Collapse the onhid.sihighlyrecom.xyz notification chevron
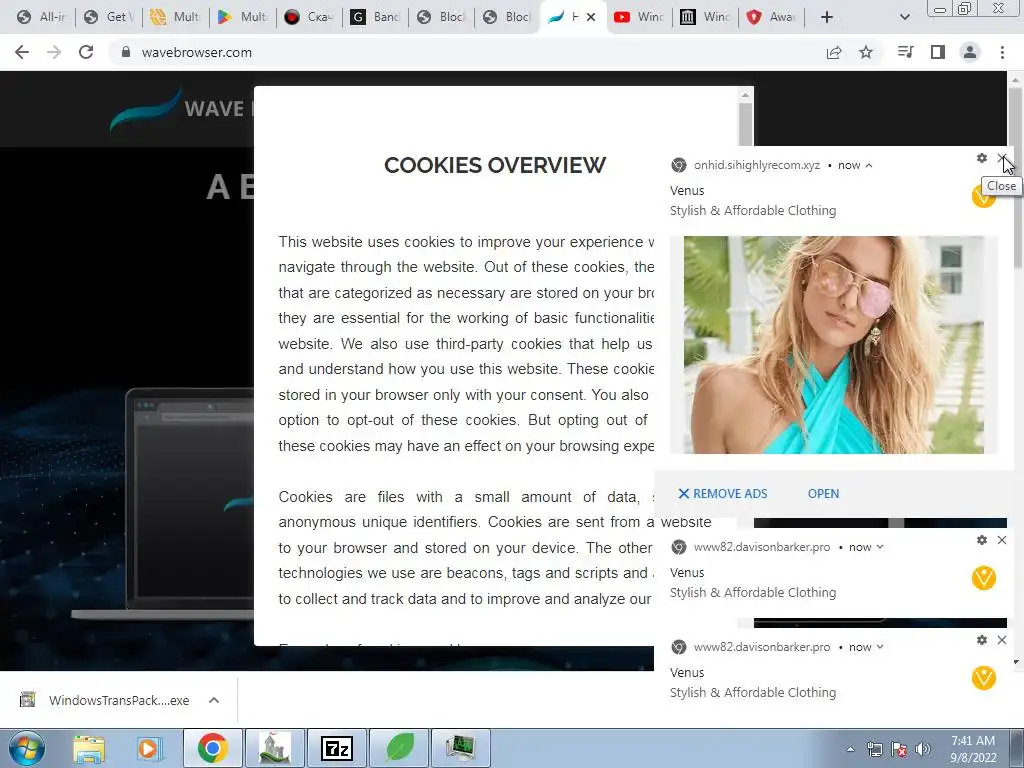Image resolution: width=1024 pixels, height=768 pixels. pos(869,165)
